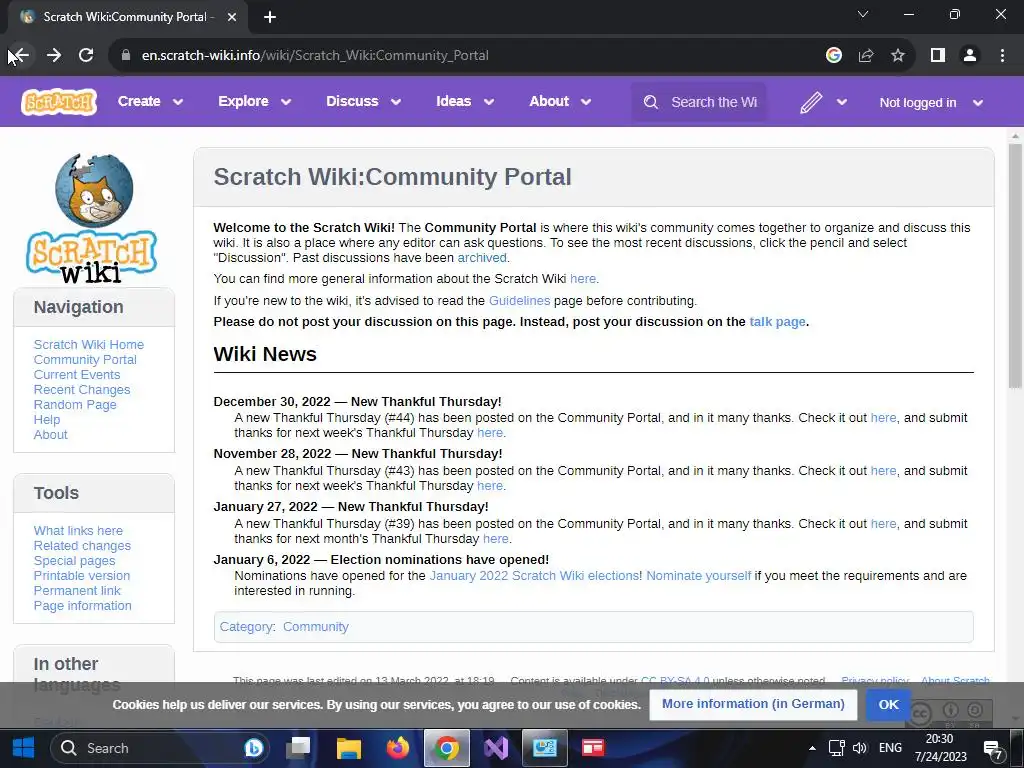Viewport: 1024px width, 768px height.
Task: Open the Chrome profile avatar icon
Action: [970, 56]
